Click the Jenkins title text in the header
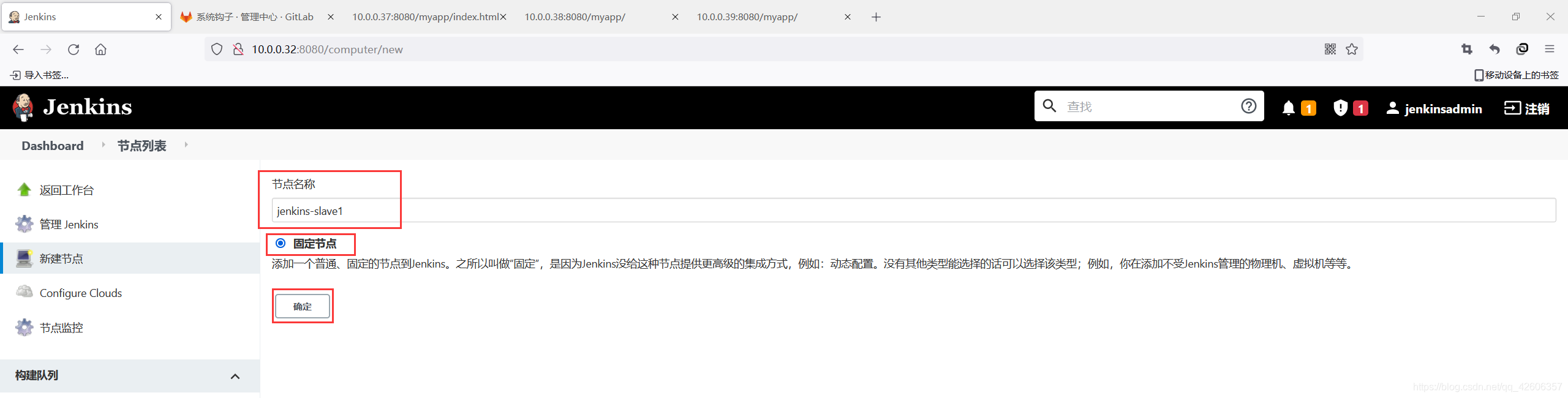This screenshot has height=398, width=1568. (88, 107)
